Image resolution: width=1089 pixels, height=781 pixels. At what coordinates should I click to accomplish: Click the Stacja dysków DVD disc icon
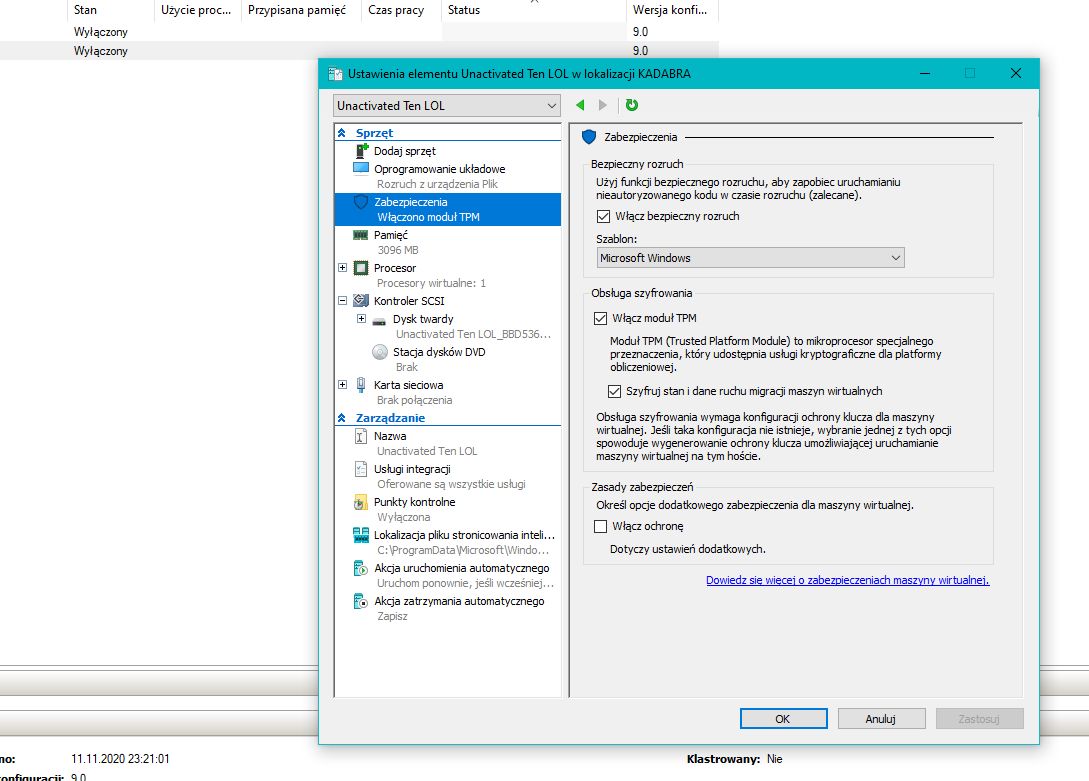click(x=380, y=352)
